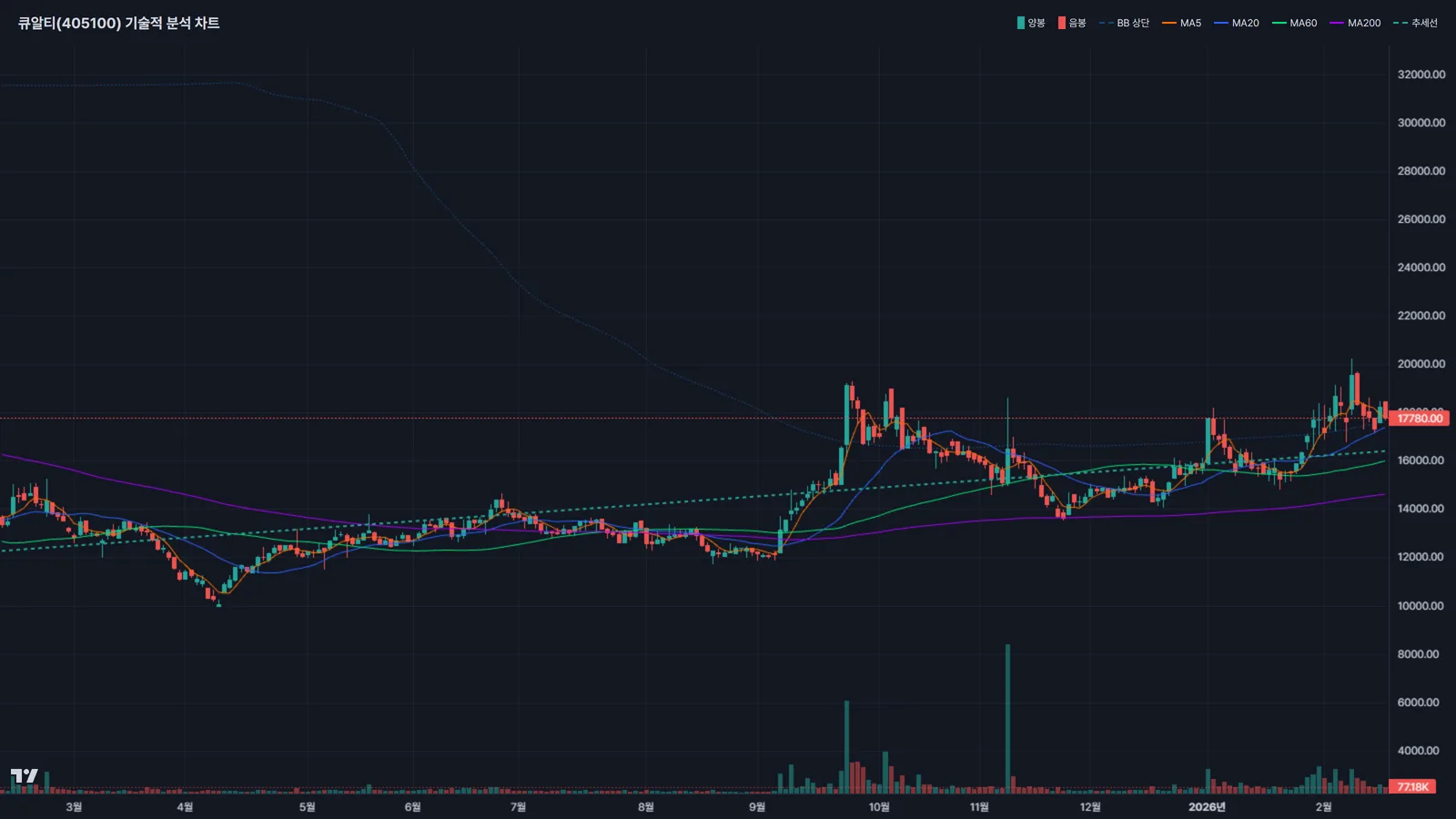The height and width of the screenshot is (819, 1456).
Task: Select the 10월 label on time axis
Action: [879, 807]
